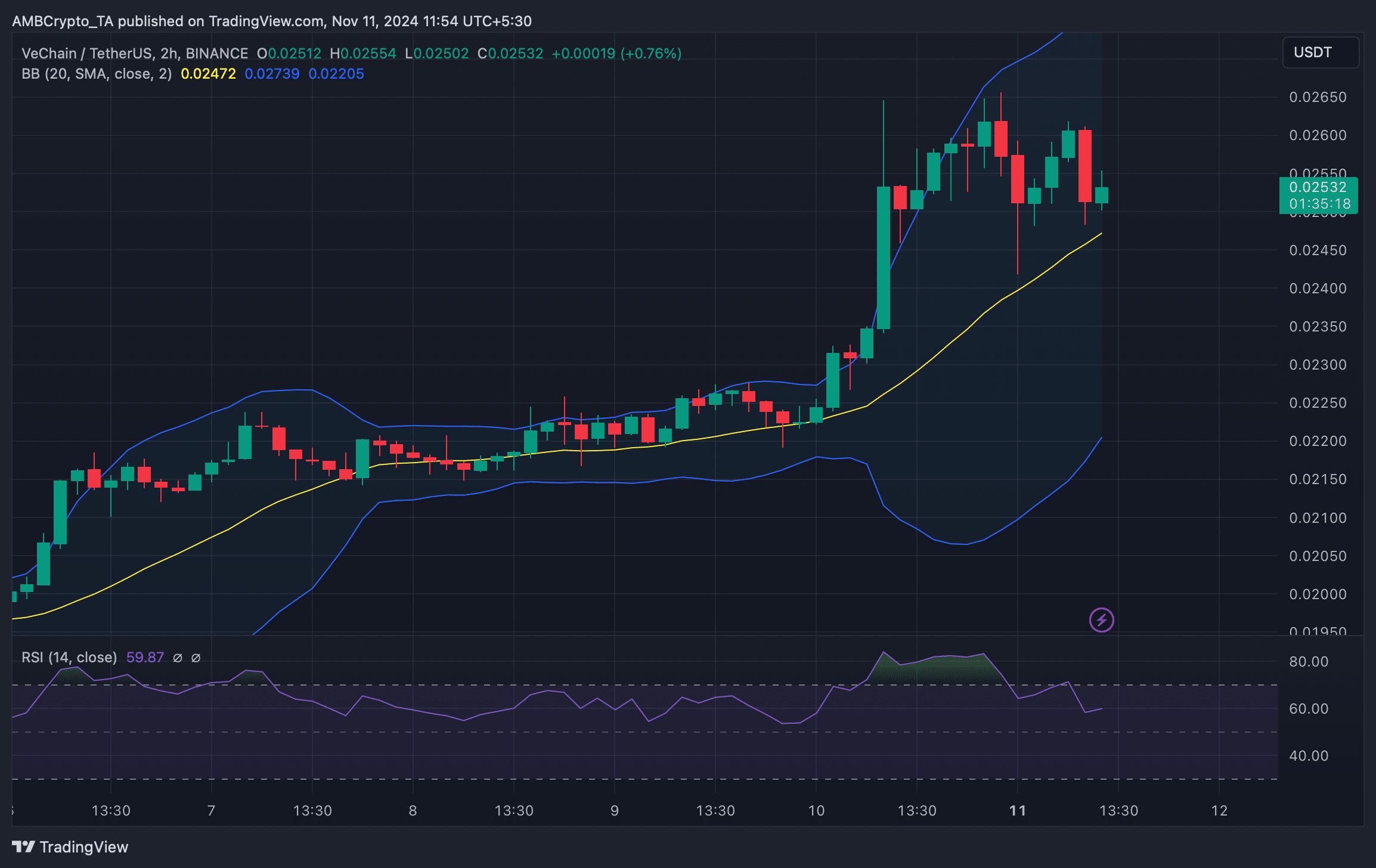Click the RSI 80.00 axis label

click(x=1309, y=662)
